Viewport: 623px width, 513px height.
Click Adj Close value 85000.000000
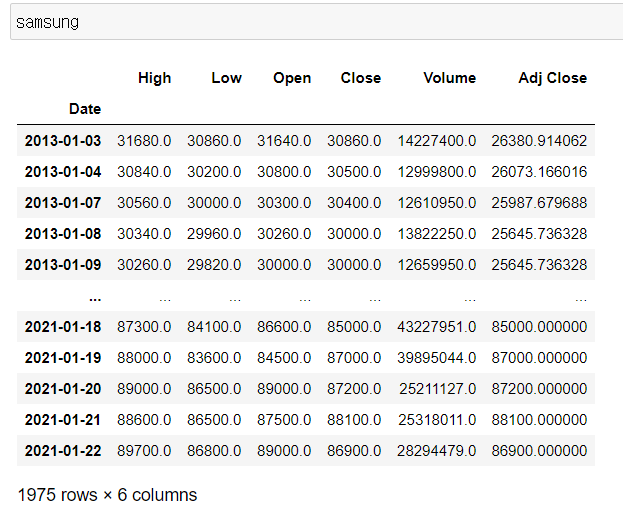coord(539,327)
